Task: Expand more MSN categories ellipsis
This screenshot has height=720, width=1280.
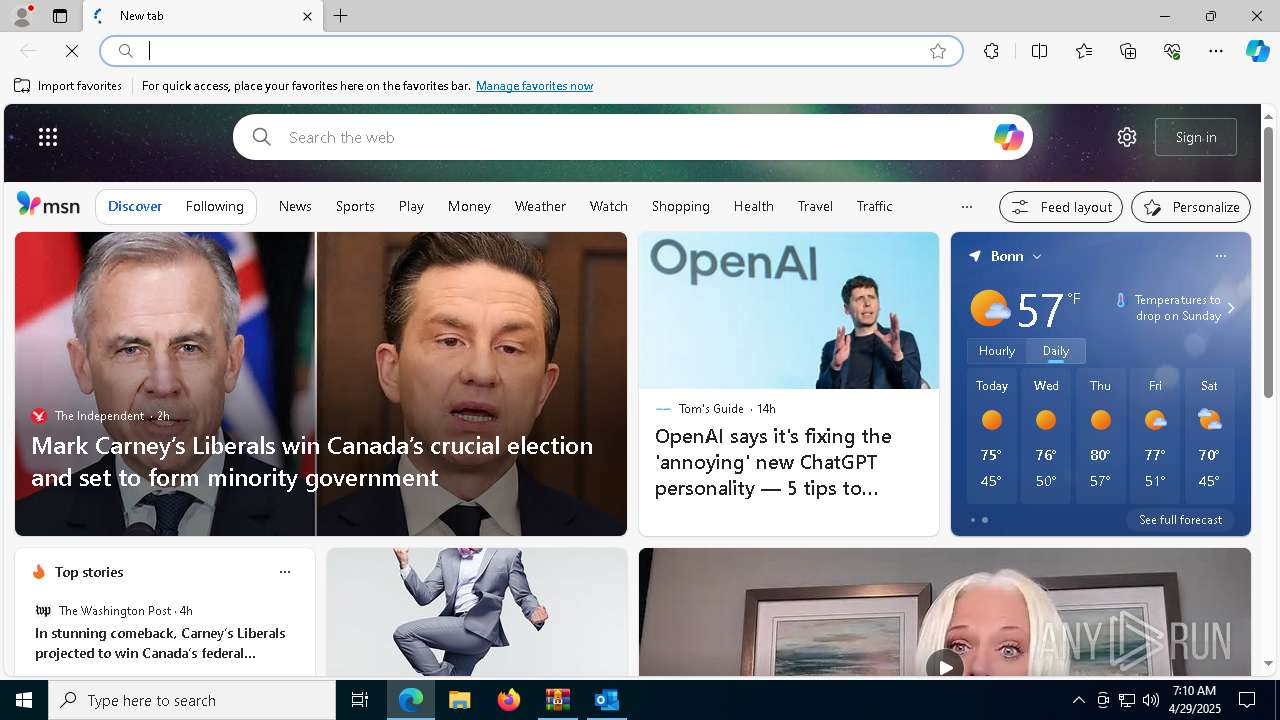Action: pos(966,207)
